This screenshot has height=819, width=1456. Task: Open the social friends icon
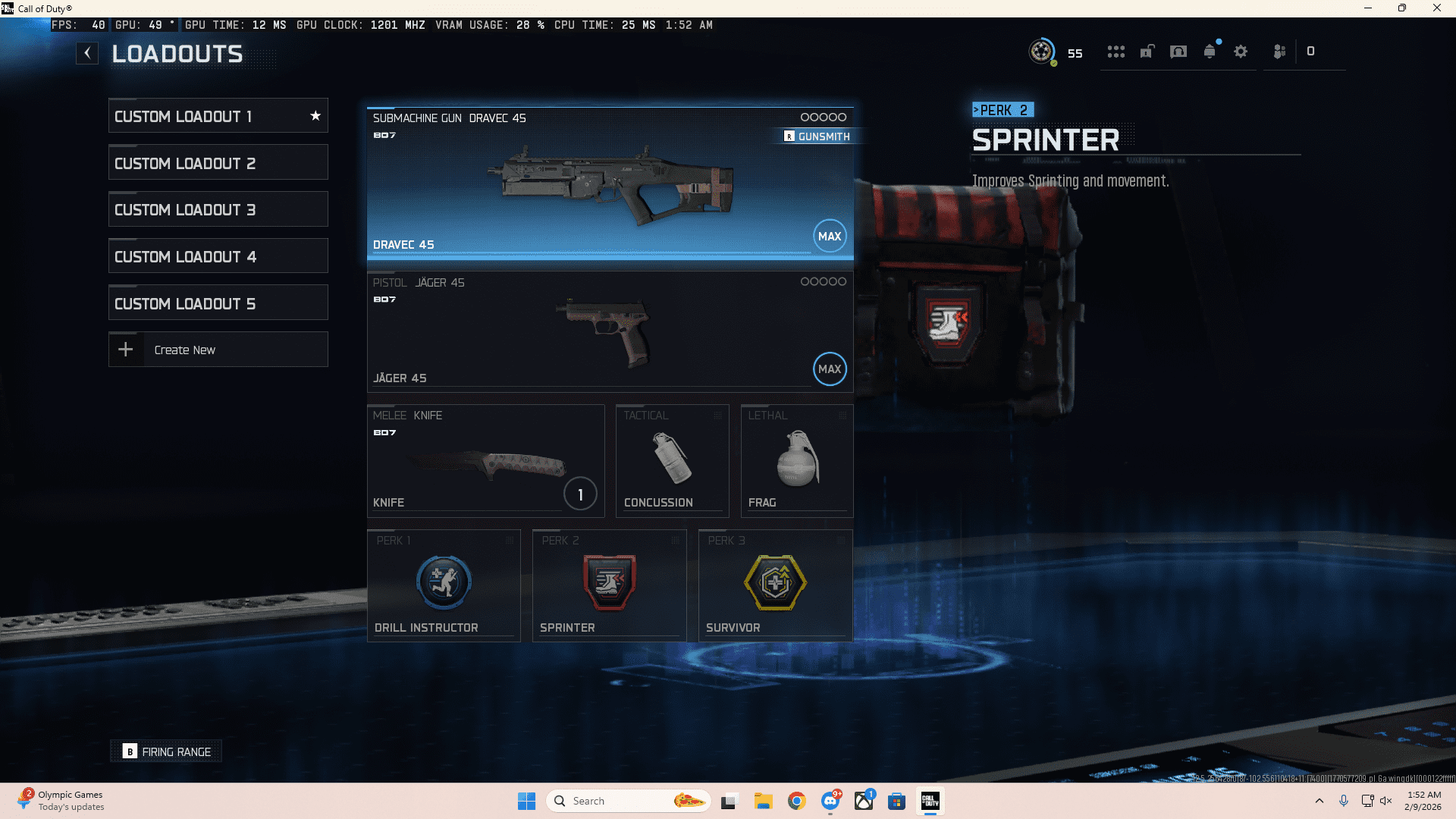click(x=1279, y=52)
